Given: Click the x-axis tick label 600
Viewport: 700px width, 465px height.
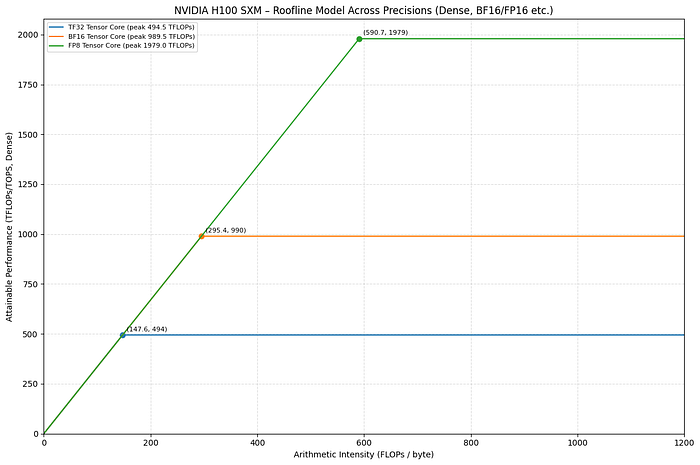Looking at the screenshot, I should [x=364, y=443].
